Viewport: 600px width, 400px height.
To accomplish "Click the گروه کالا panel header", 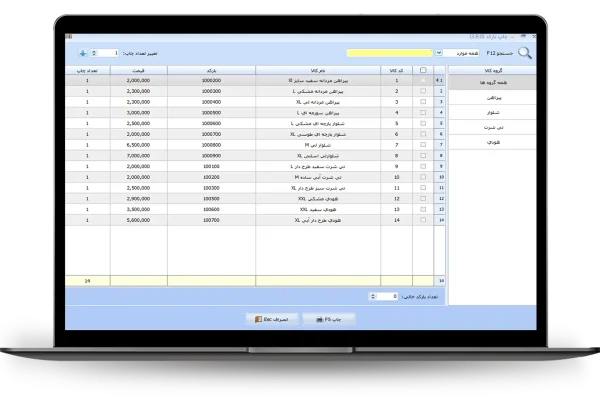I will tap(492, 70).
